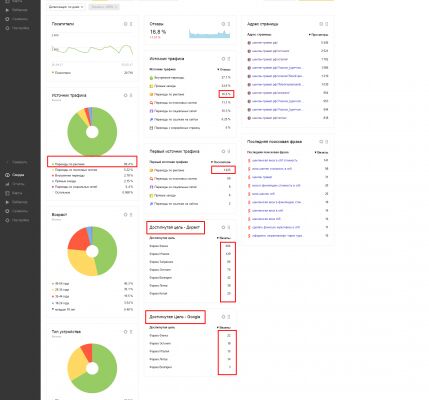Toggle Прямые заходы in pie legend

click(x=64, y=181)
